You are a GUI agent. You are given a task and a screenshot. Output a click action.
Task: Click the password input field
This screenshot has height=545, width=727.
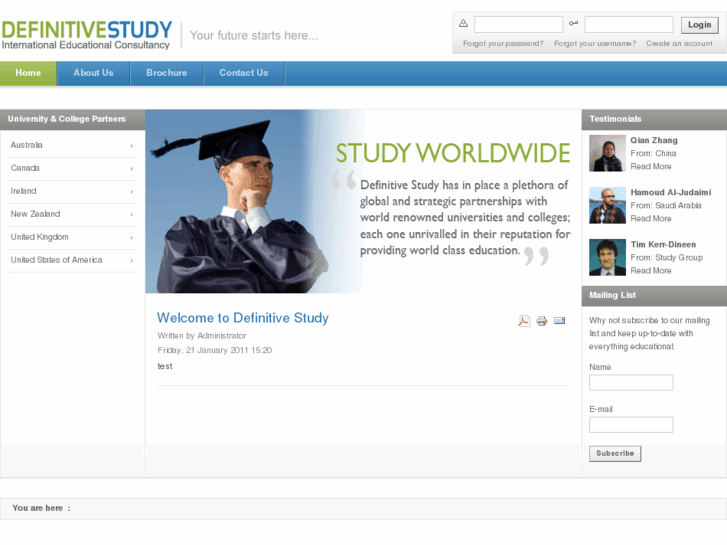(629, 24)
